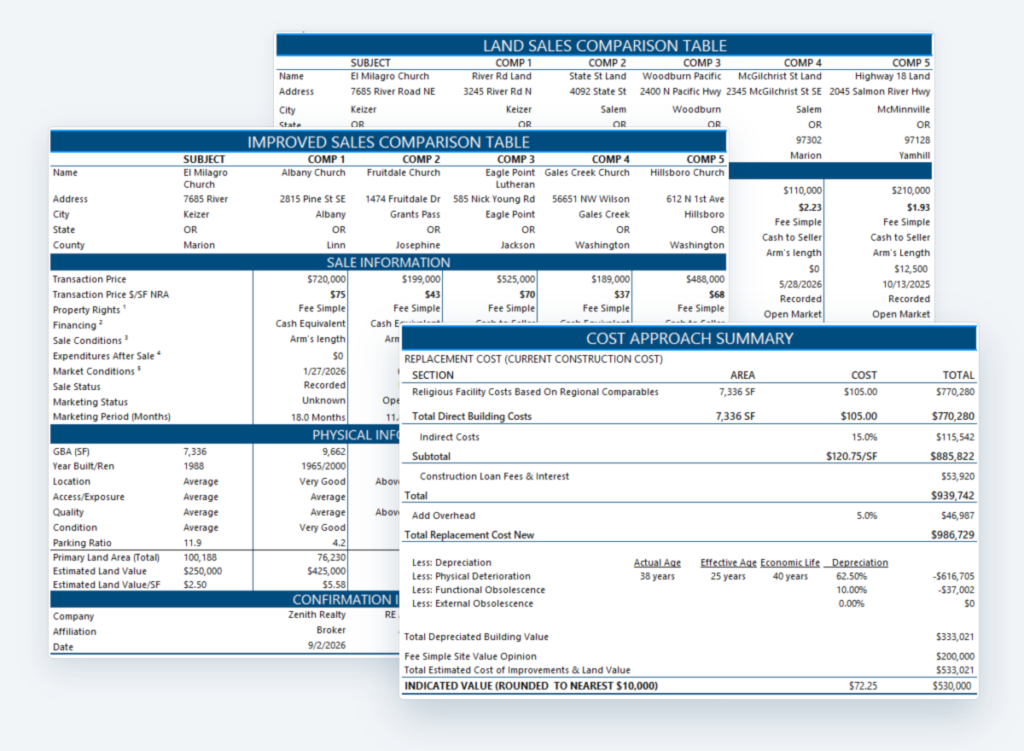The image size is (1024, 751).
Task: Select address '2400 N Pacific Hwy'
Action: (680, 91)
